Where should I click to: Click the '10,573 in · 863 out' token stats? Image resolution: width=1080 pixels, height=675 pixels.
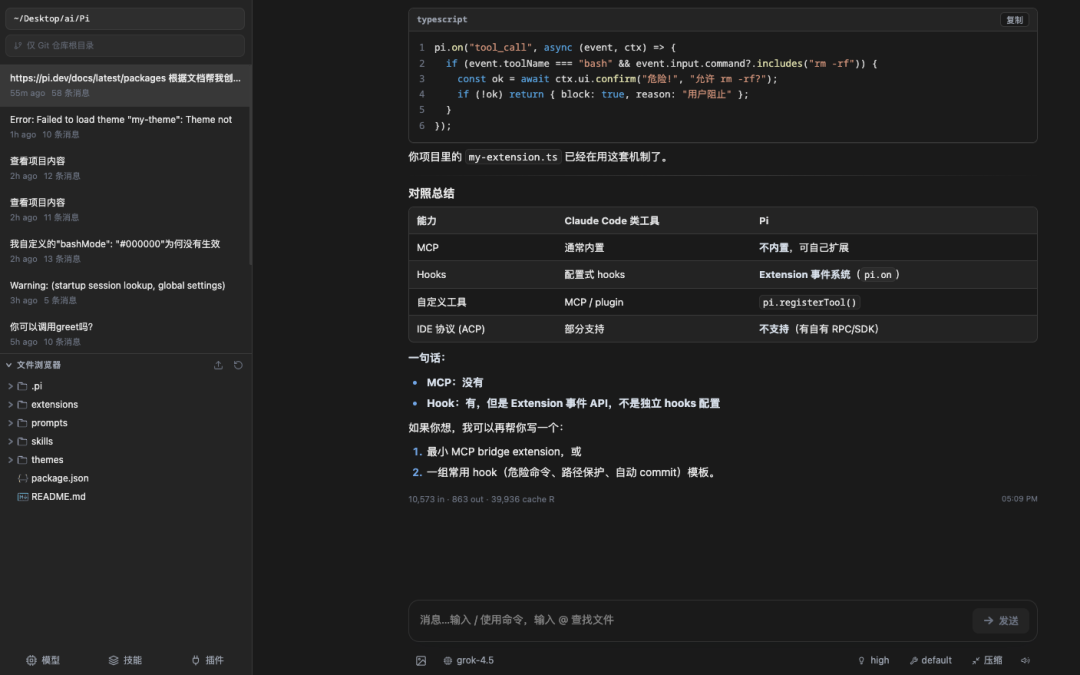coord(481,499)
